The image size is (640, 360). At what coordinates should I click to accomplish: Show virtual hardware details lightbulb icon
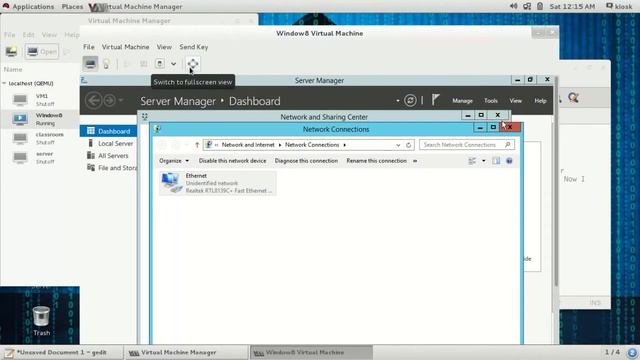coord(106,64)
